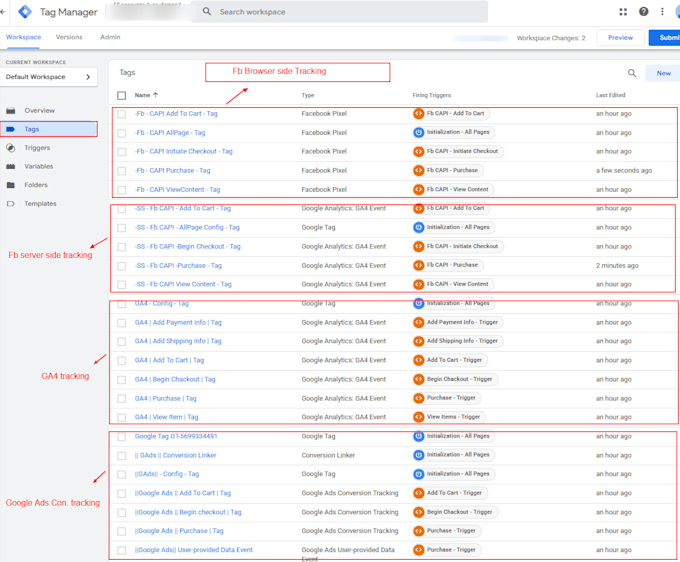The height and width of the screenshot is (562, 680).
Task: Click Add Shipping Info trigger icon
Action: (x=418, y=341)
